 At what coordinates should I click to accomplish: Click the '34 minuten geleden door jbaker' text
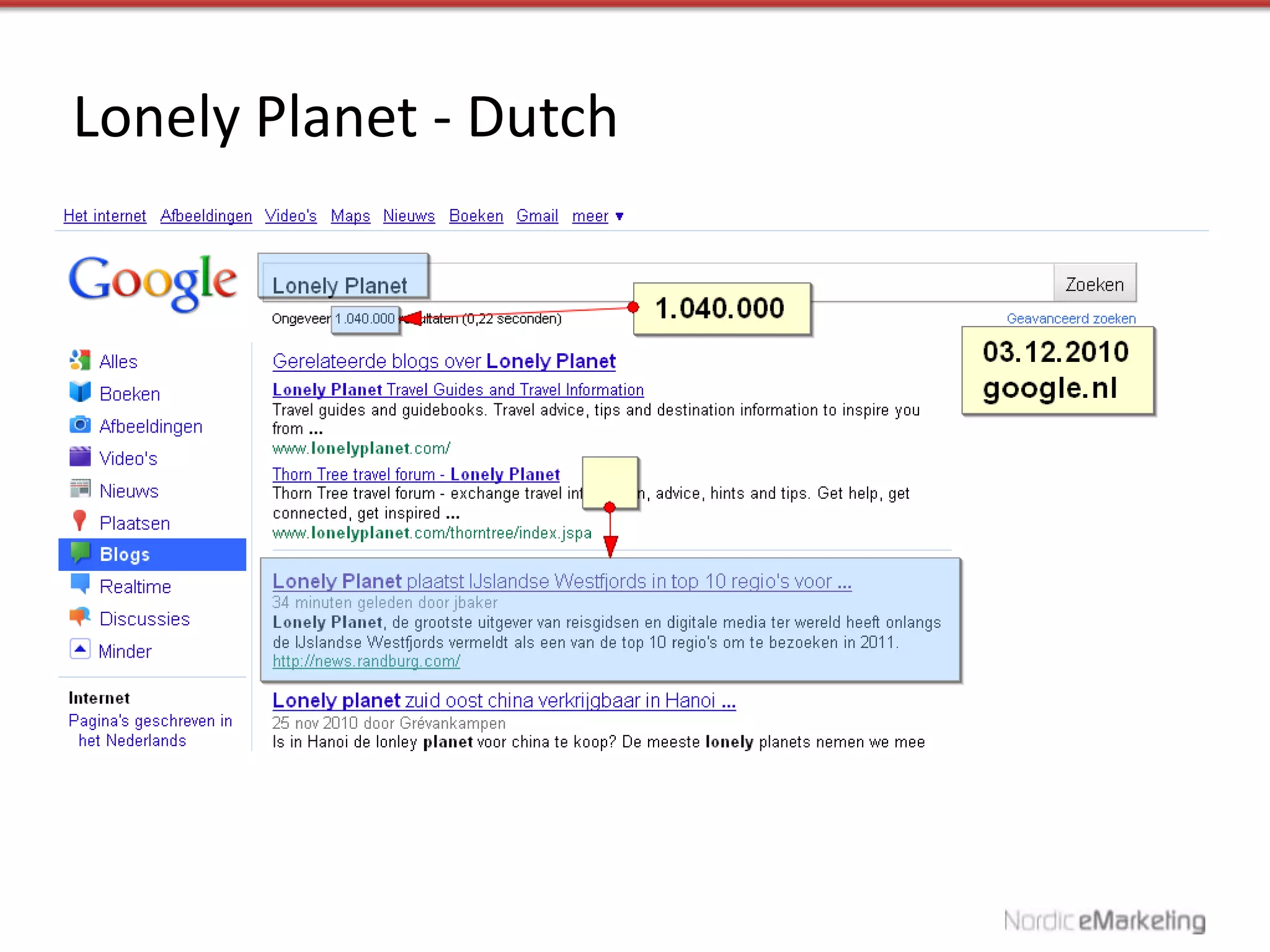tap(385, 602)
